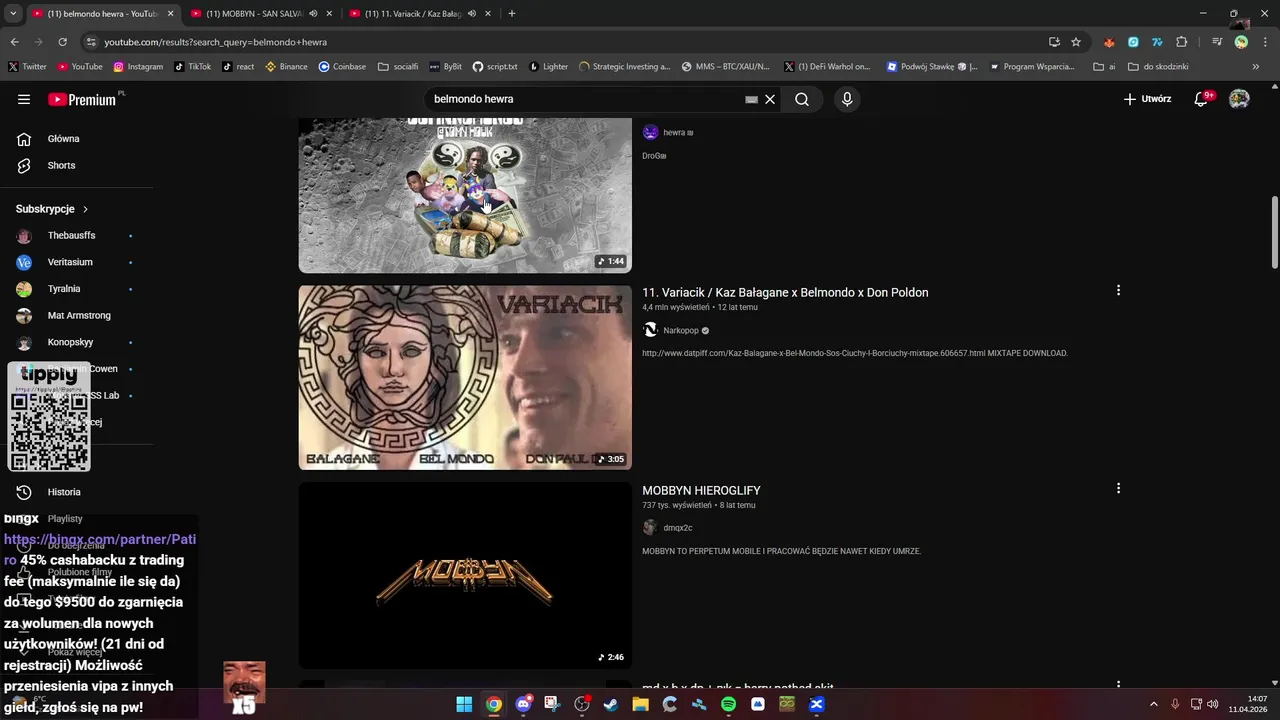1280x720 pixels.
Task: Open the on-screen keyboard in search box
Action: [751, 99]
